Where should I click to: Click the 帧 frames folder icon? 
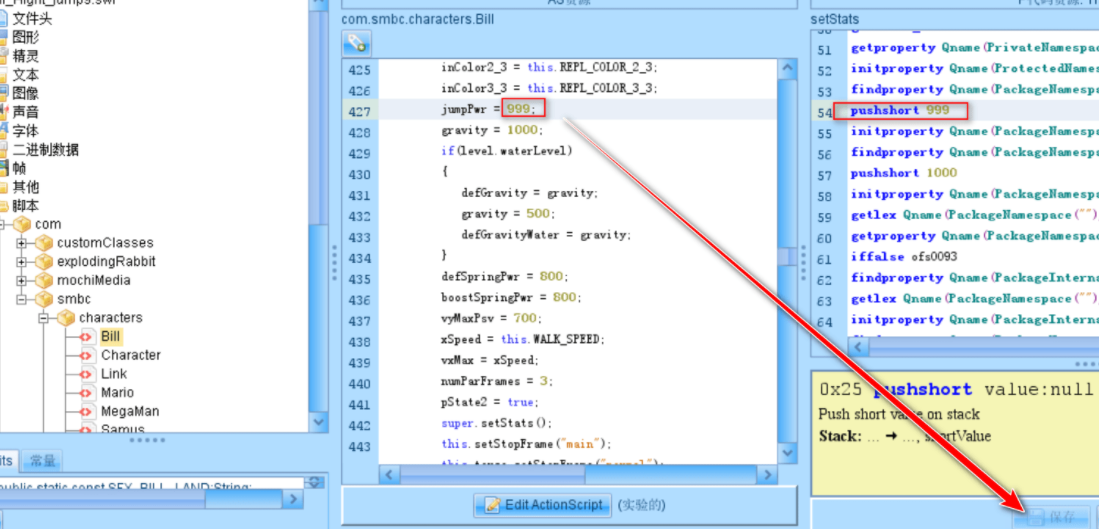click(x=3, y=168)
